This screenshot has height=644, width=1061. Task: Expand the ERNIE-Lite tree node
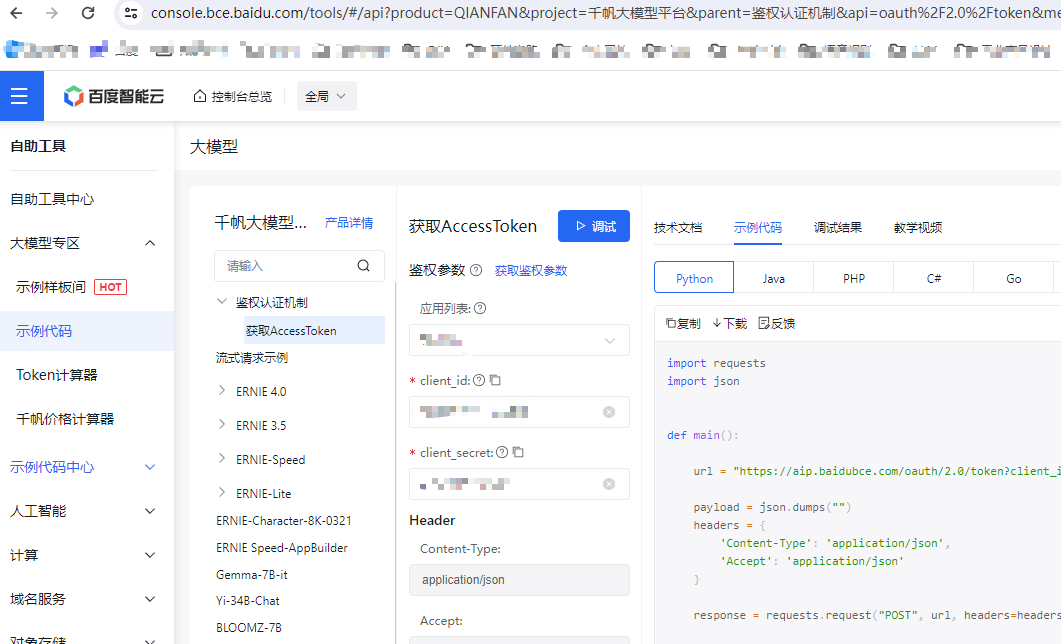point(221,492)
